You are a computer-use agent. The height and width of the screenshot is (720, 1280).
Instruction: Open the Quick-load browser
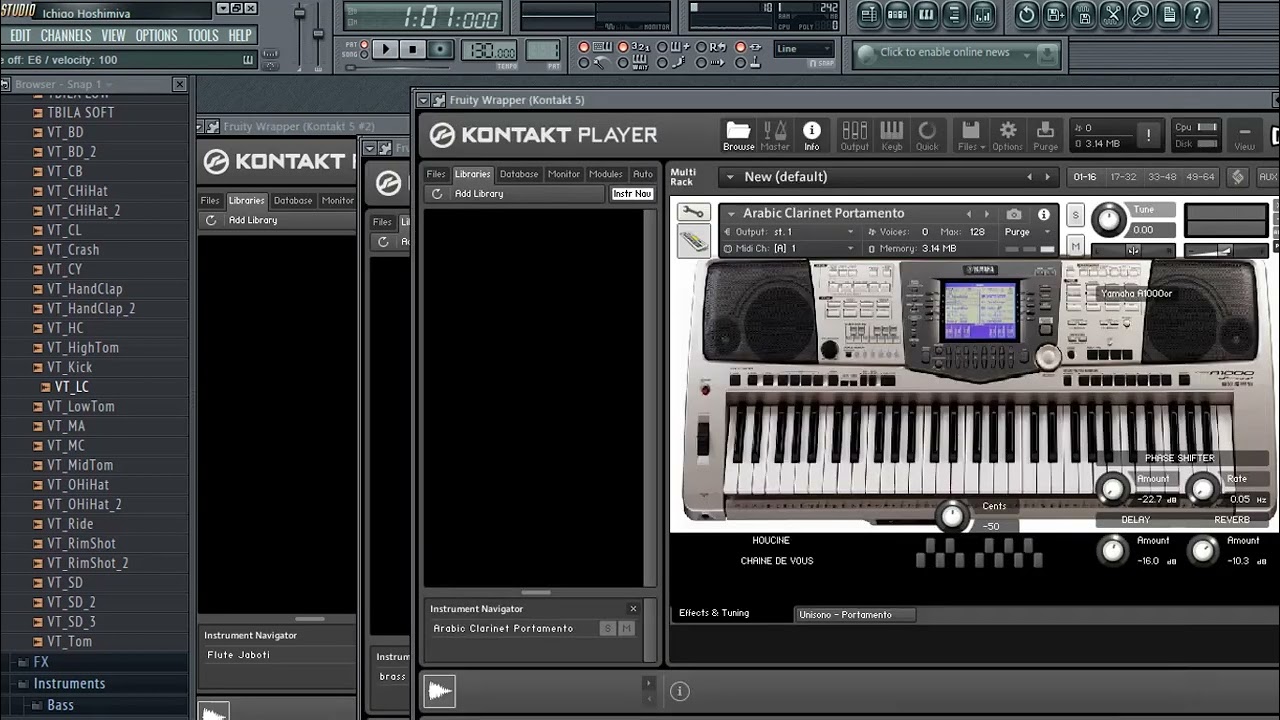[x=927, y=135]
